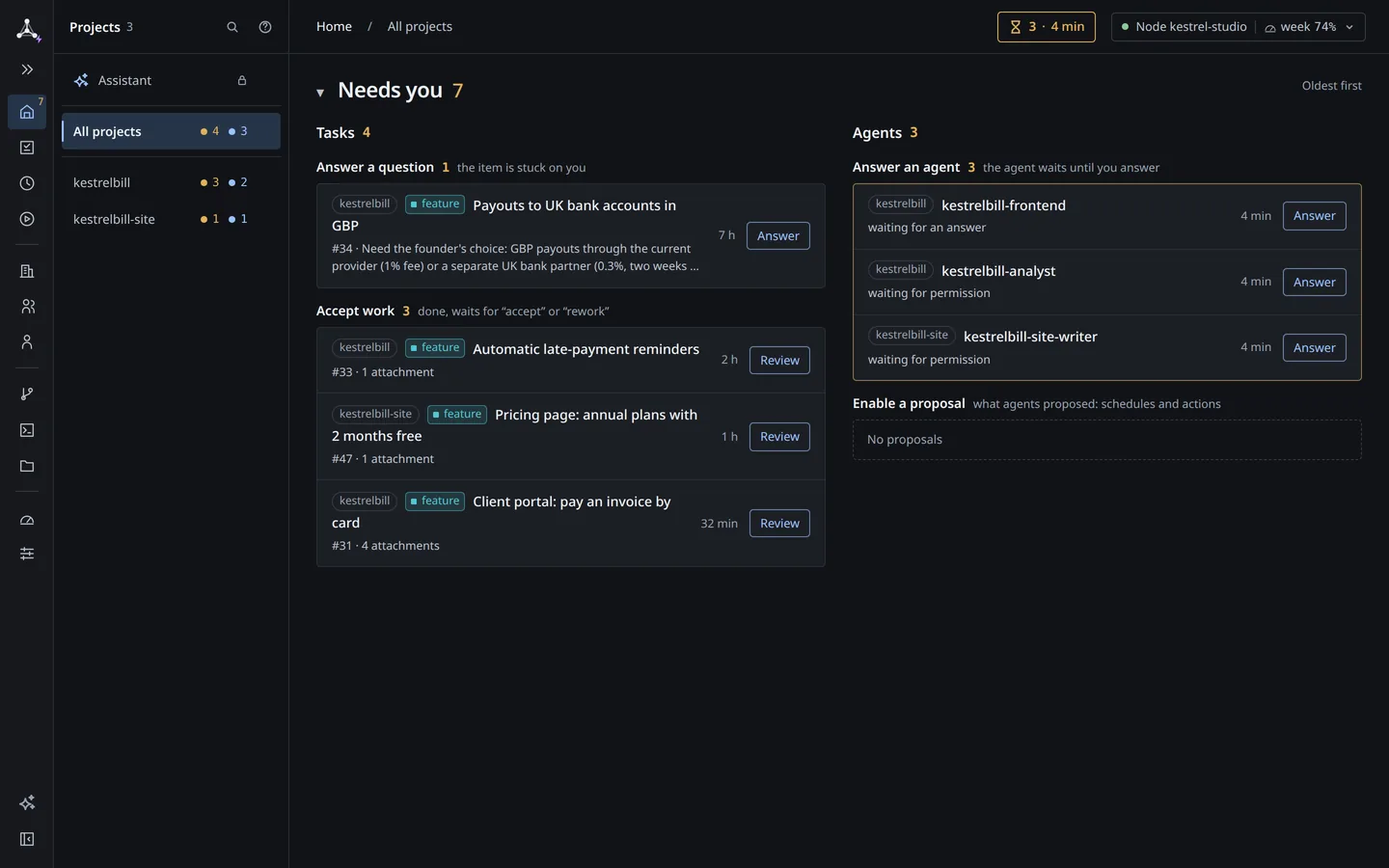Click the All projects breadcrumb
This screenshot has height=868, width=1389.
tap(420, 27)
